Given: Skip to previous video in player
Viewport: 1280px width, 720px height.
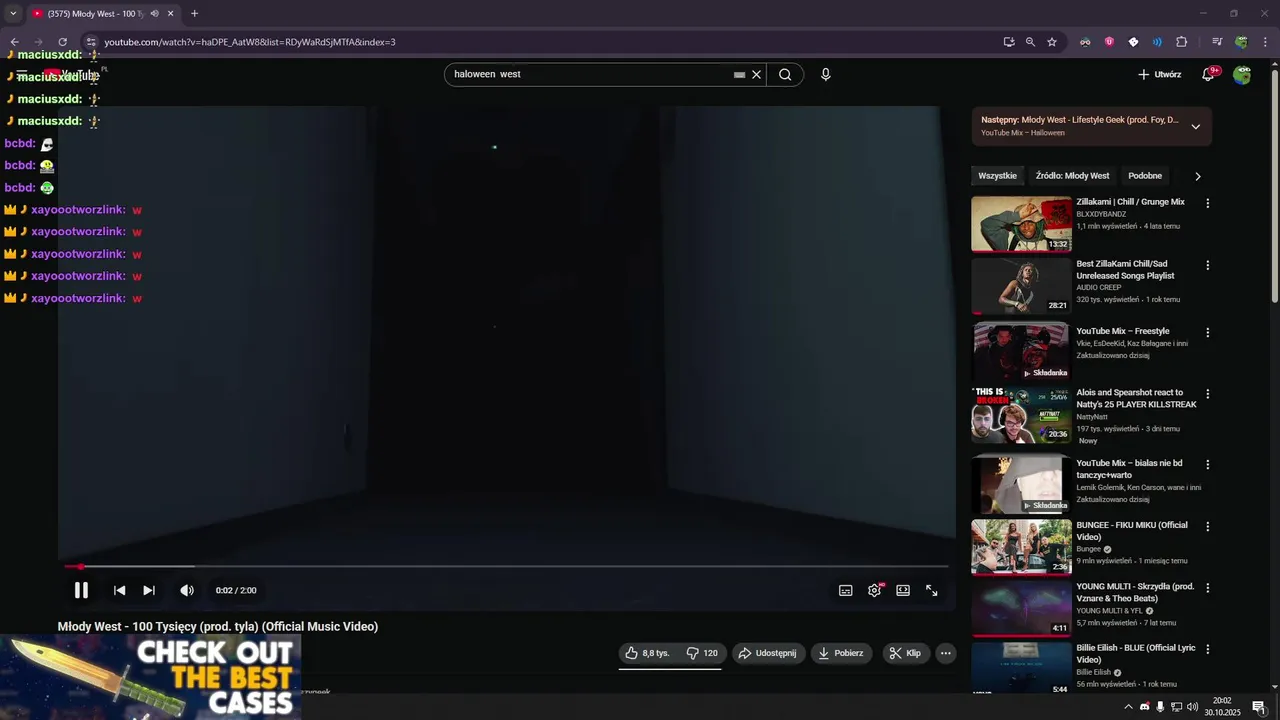Looking at the screenshot, I should click(x=119, y=590).
